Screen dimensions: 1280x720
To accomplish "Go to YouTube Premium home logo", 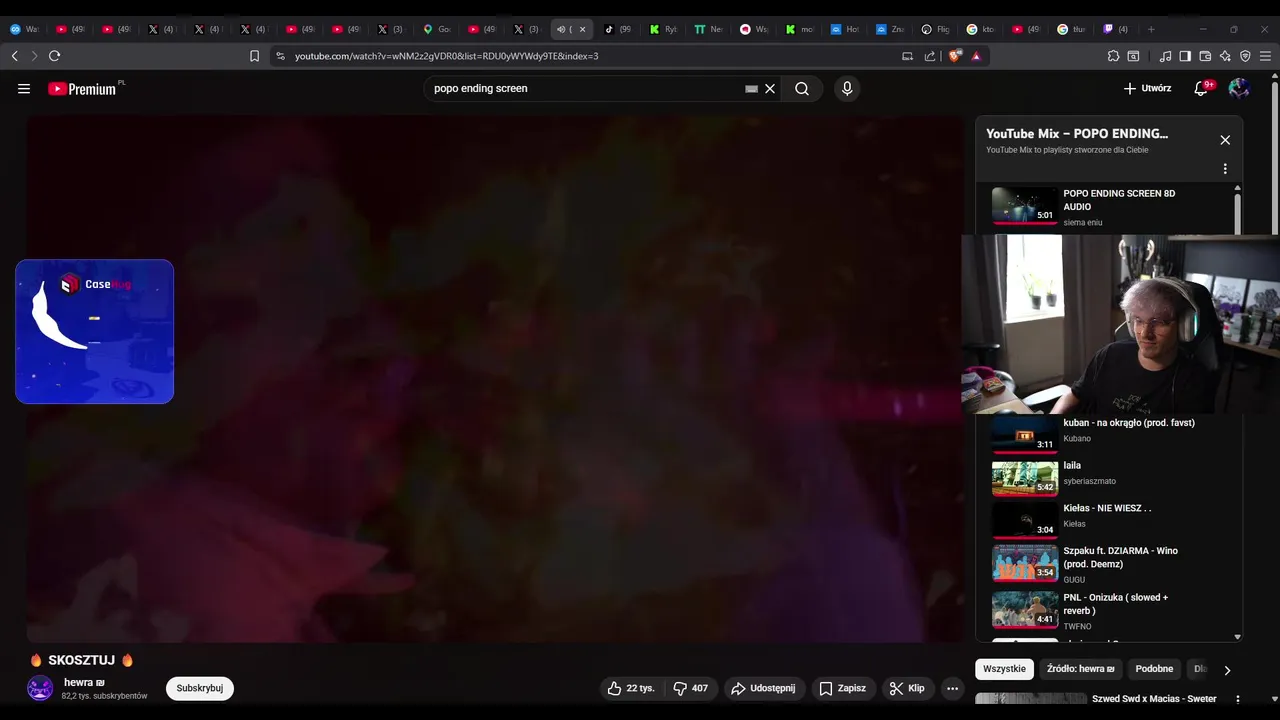I will pyautogui.click(x=83, y=89).
